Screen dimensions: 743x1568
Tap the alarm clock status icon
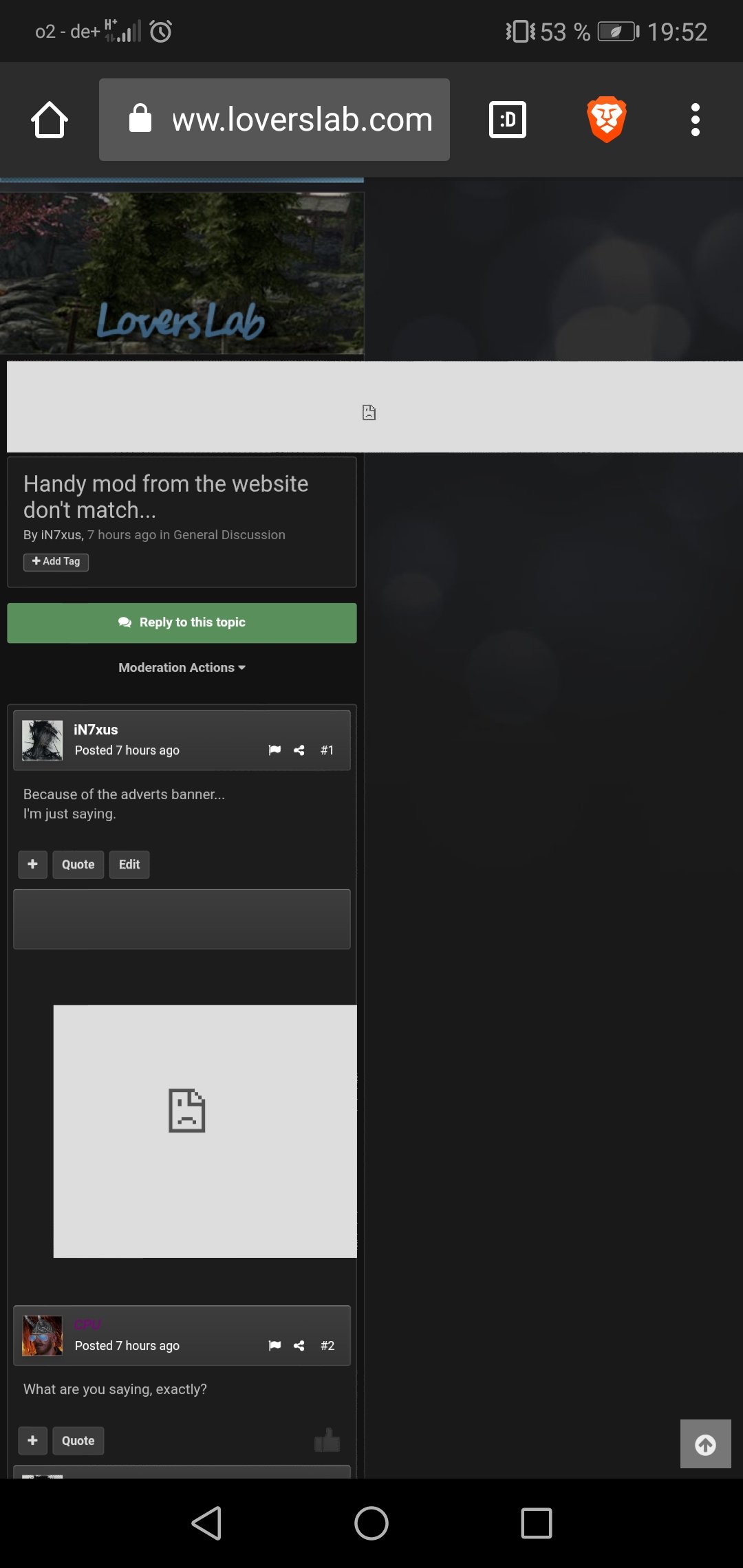click(161, 31)
